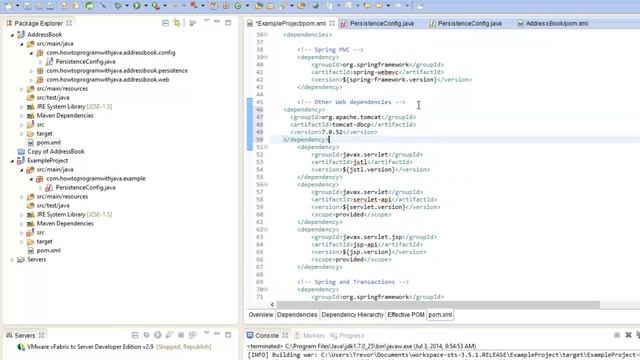Select the VMware vFabric tc Server entry

click(x=114, y=347)
